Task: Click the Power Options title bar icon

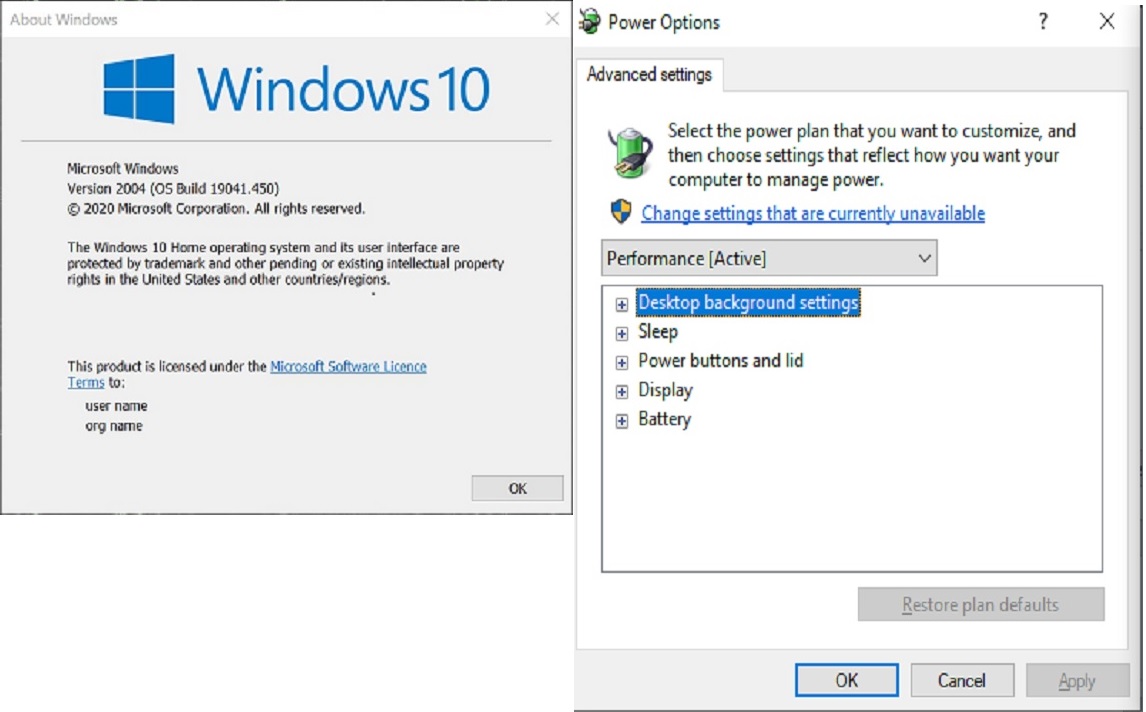Action: (x=590, y=22)
